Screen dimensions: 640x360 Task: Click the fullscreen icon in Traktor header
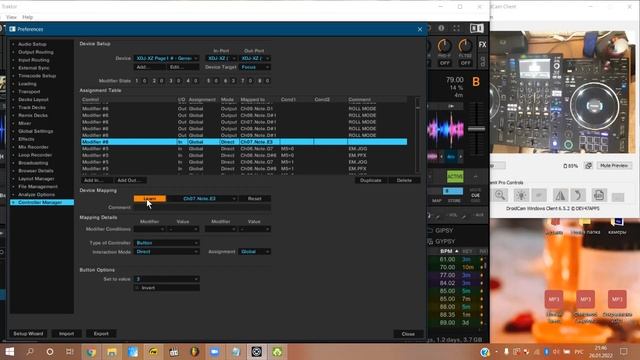point(456,28)
